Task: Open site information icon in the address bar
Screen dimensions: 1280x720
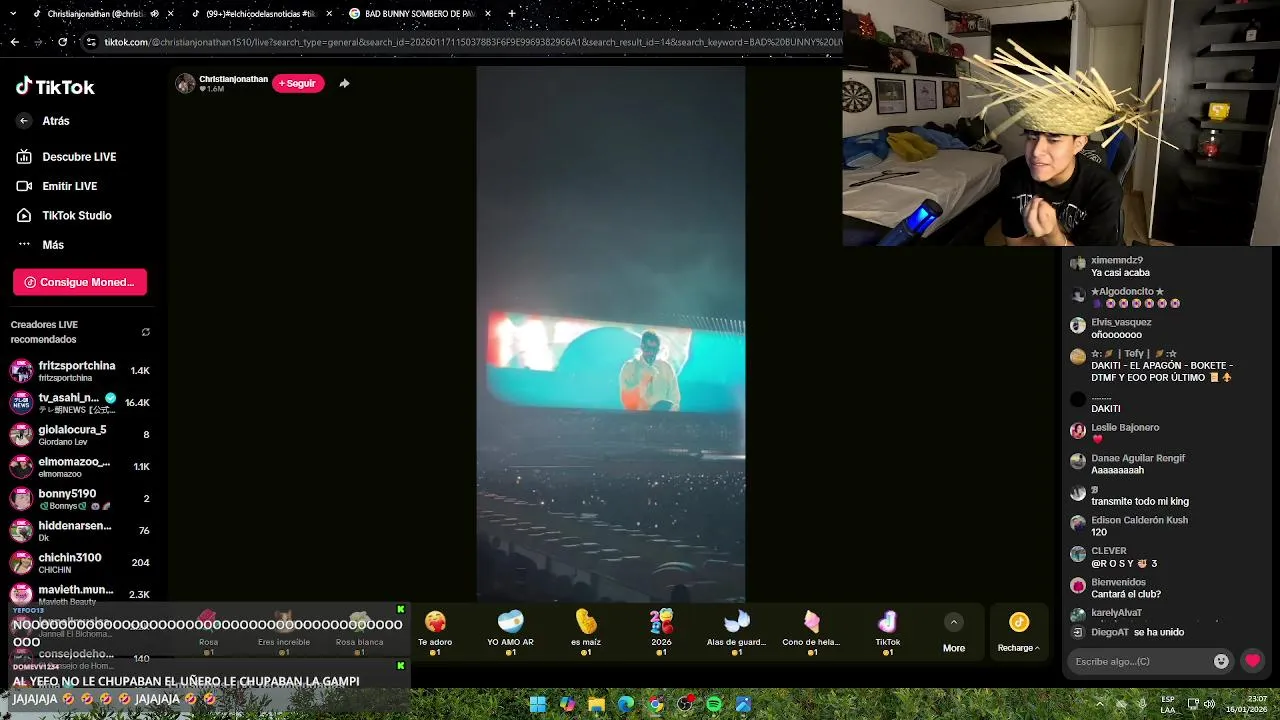Action: tap(91, 42)
